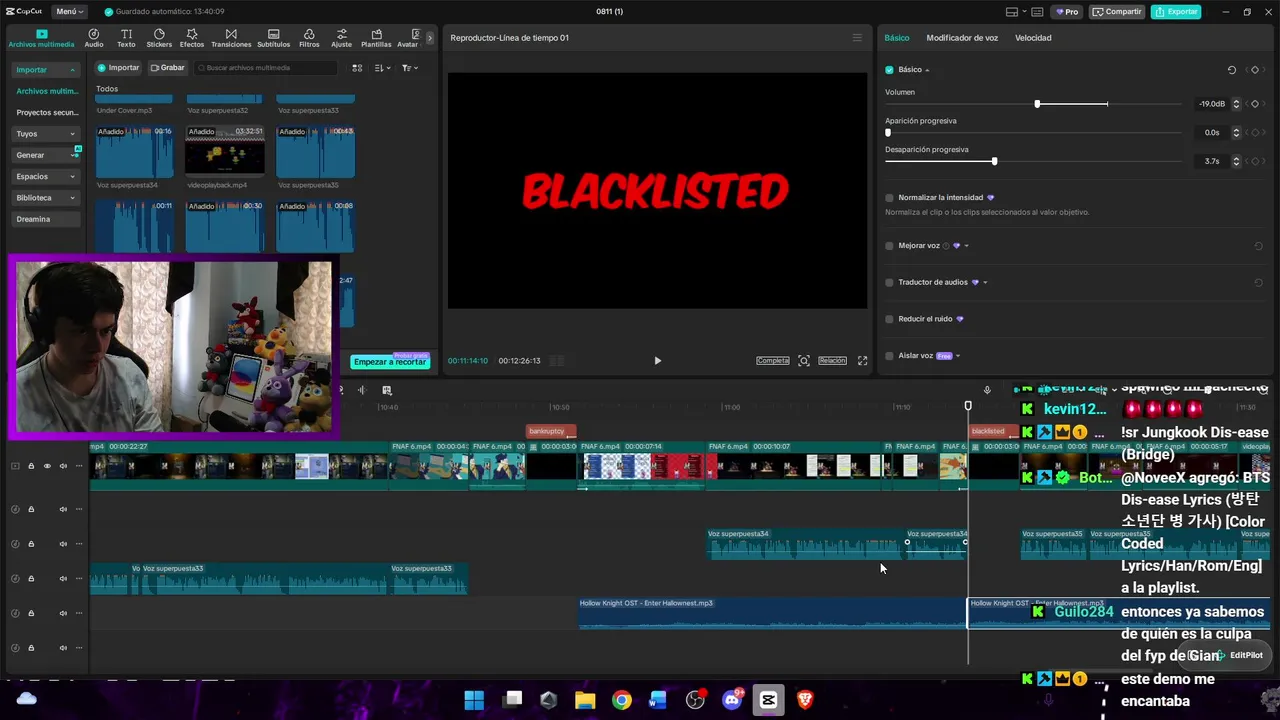This screenshot has width=1280, height=720.
Task: Open the media sort order dropdown
Action: tap(382, 68)
